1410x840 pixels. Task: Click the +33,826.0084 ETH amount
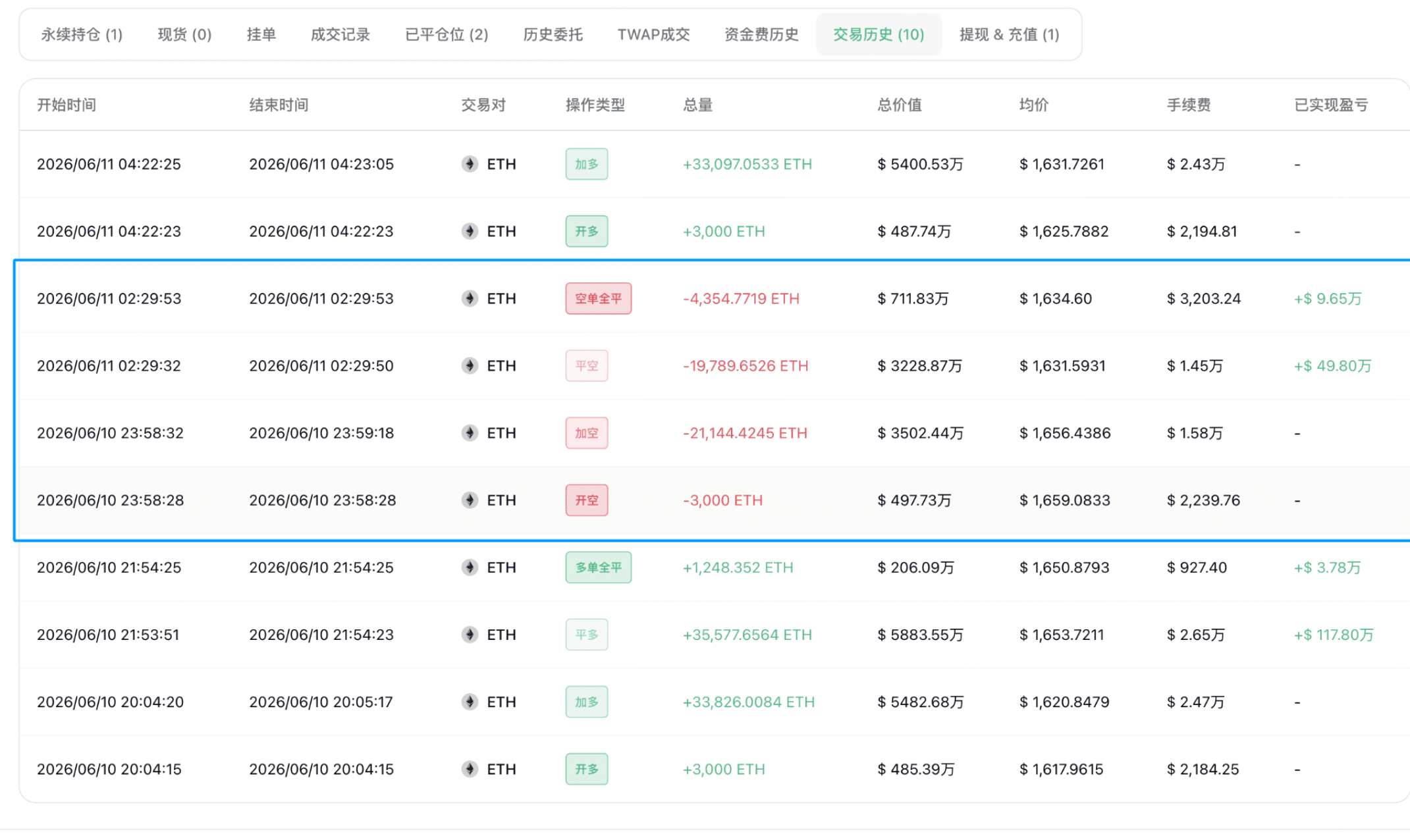pyautogui.click(x=749, y=701)
